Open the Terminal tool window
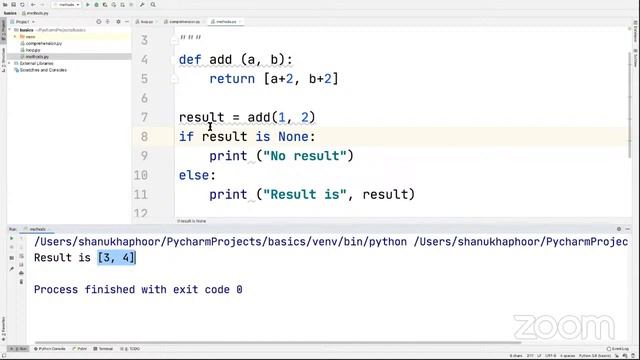 [x=103, y=349]
